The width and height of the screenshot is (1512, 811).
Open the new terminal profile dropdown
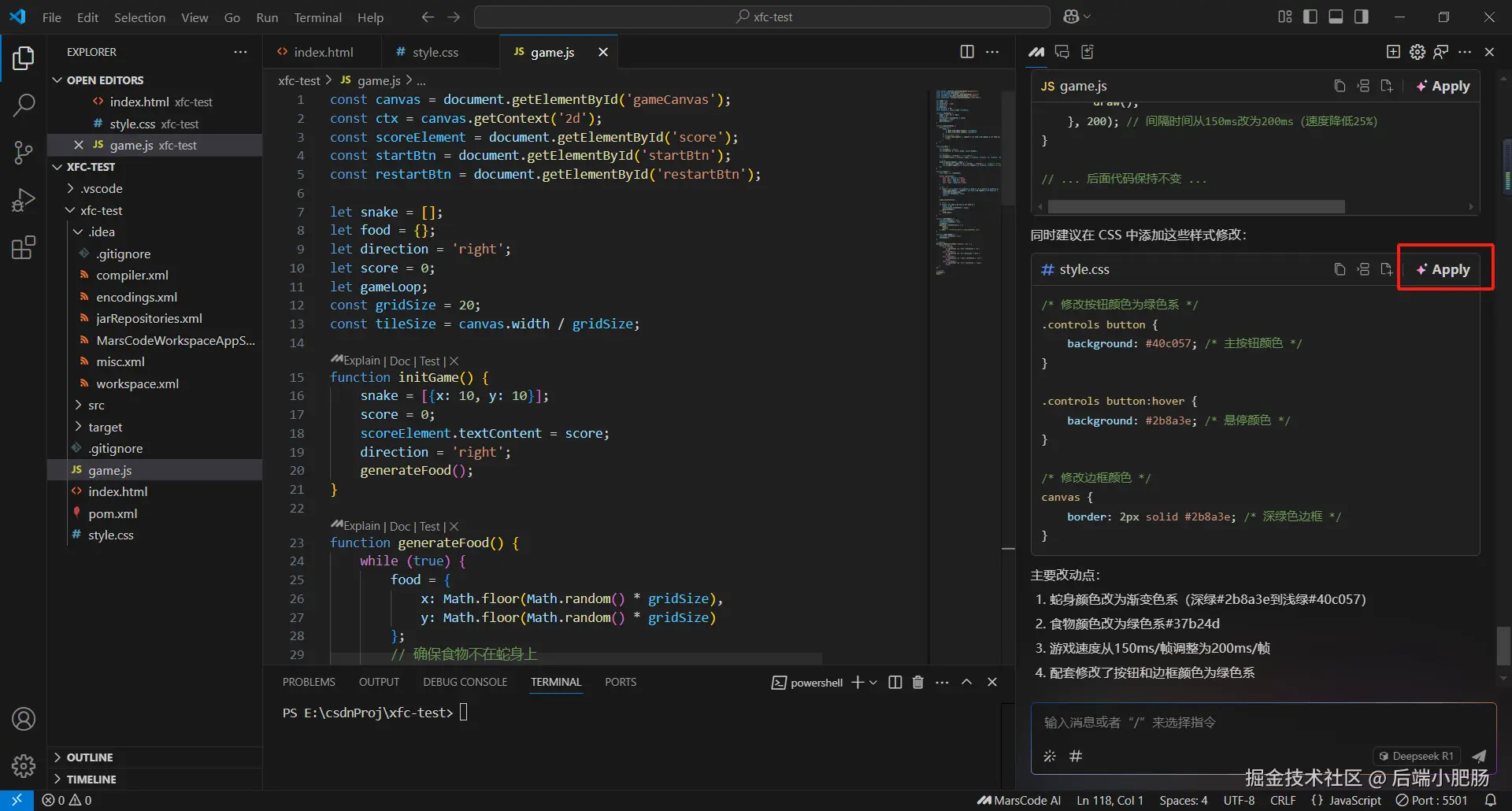(873, 683)
